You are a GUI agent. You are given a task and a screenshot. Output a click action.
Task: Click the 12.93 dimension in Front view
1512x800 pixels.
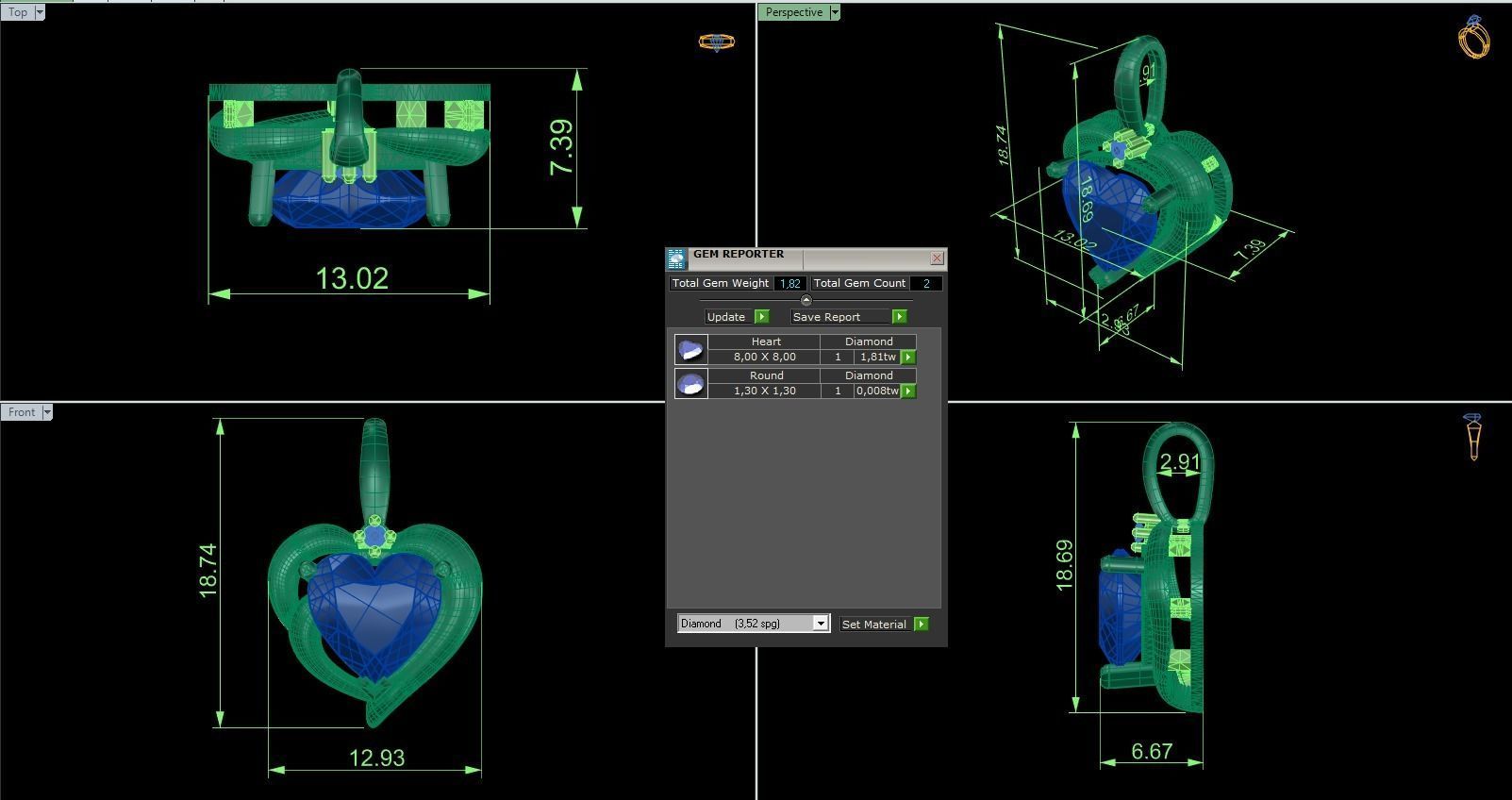pos(376,758)
